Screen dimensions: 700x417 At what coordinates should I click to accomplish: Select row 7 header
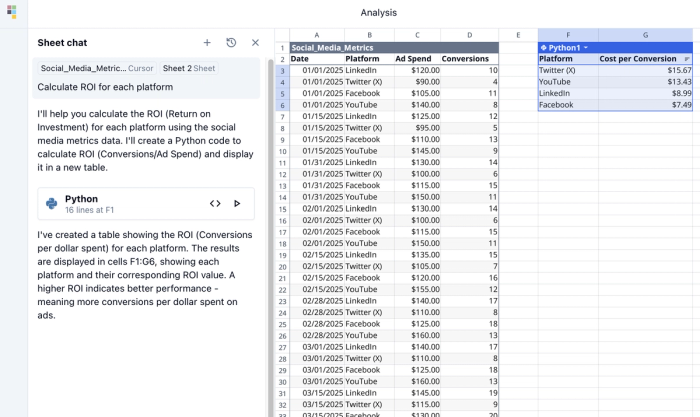(x=282, y=117)
